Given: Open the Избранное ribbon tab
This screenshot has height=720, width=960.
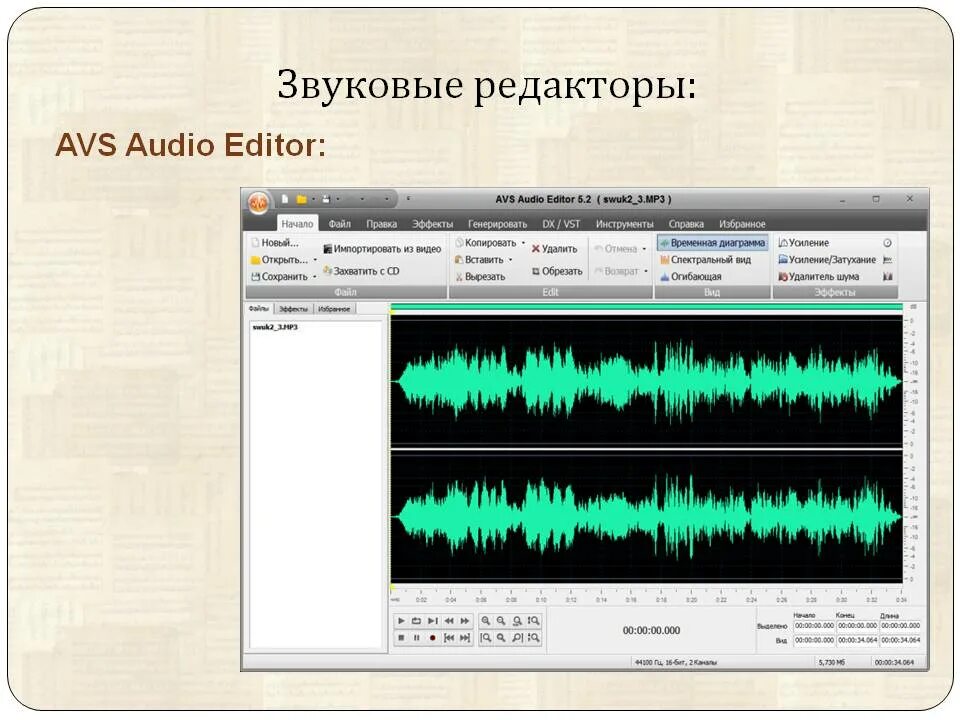Looking at the screenshot, I should point(742,224).
